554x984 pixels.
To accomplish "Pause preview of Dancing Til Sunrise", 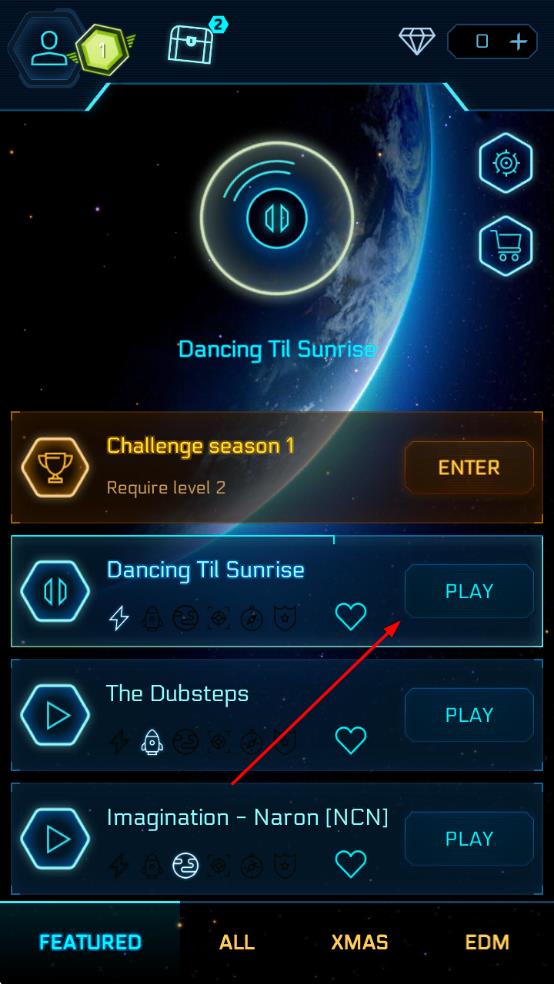I will pos(55,591).
